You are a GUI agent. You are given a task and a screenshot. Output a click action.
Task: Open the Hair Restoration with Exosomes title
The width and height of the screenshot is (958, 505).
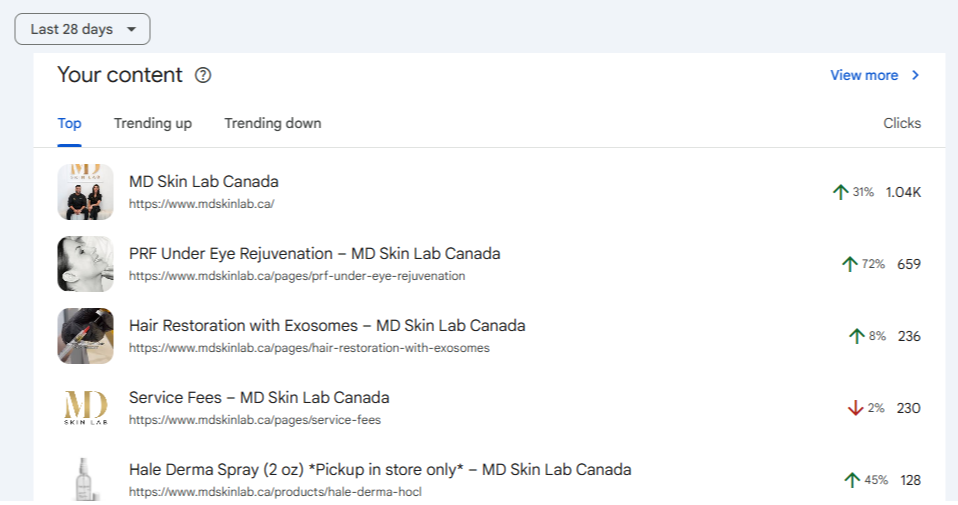pos(327,326)
